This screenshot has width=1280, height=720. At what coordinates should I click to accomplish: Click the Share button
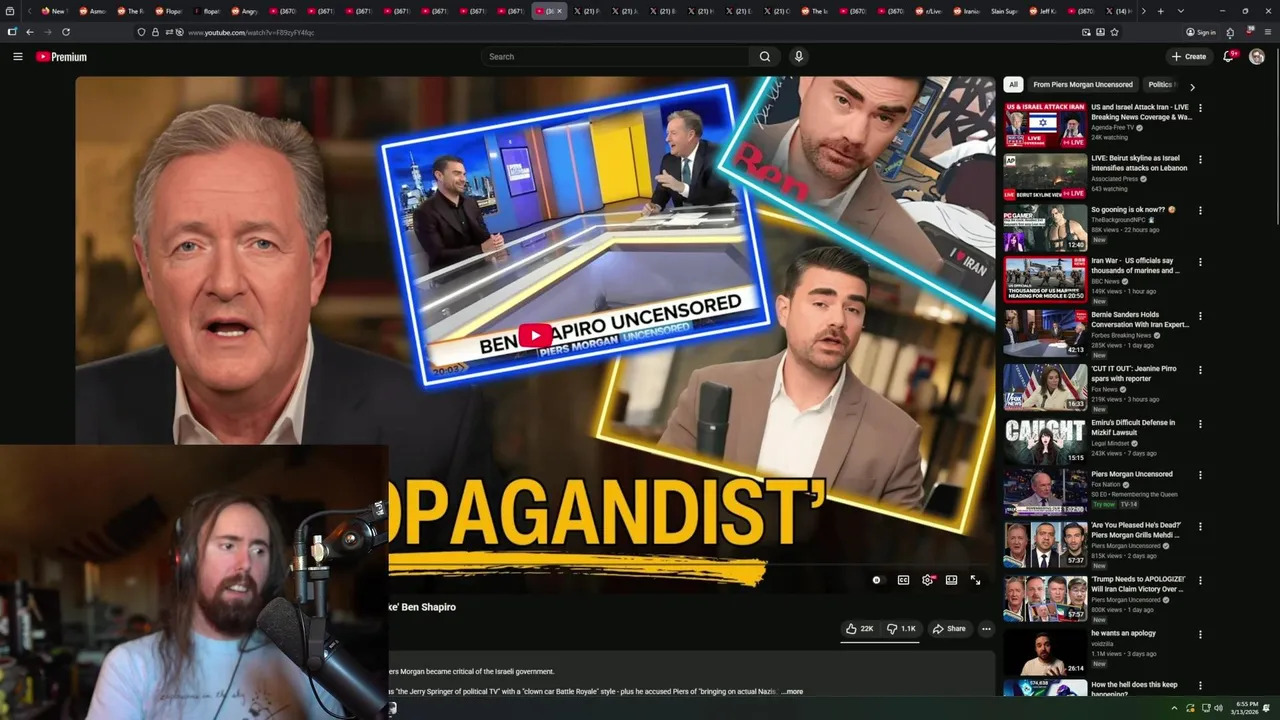949,629
